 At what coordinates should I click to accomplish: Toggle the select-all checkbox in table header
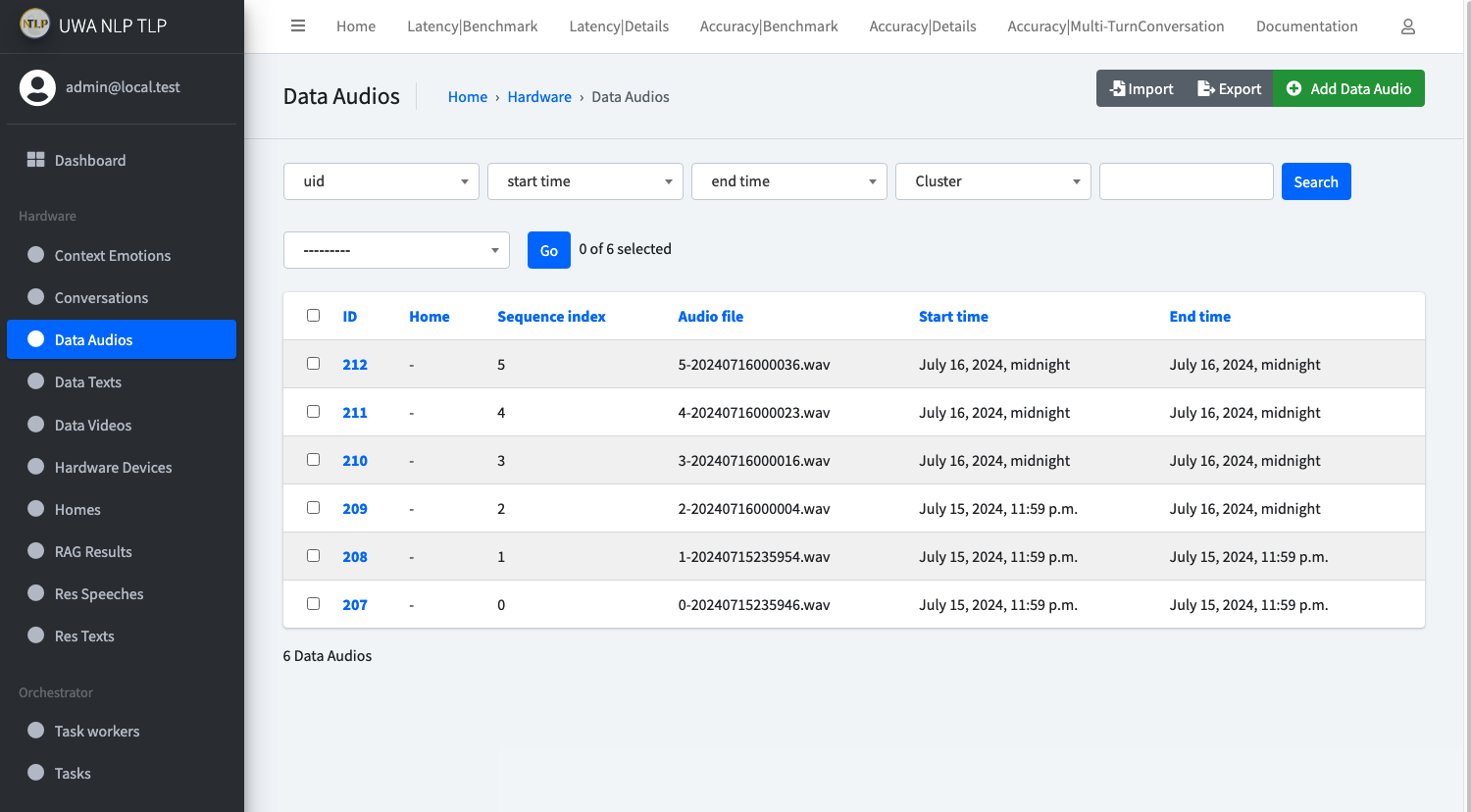click(313, 316)
